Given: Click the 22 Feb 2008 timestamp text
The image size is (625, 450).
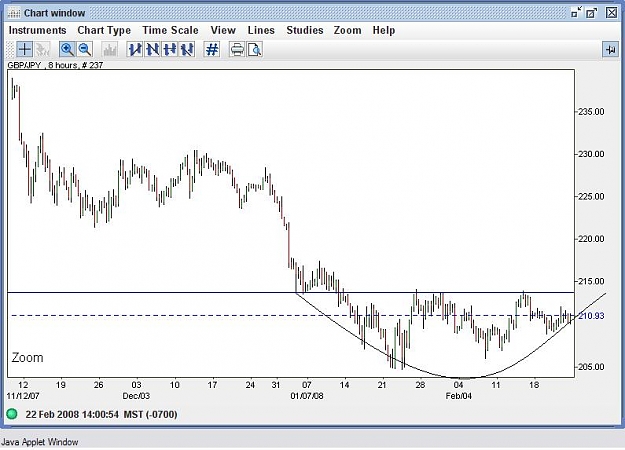Looking at the screenshot, I should [102, 415].
